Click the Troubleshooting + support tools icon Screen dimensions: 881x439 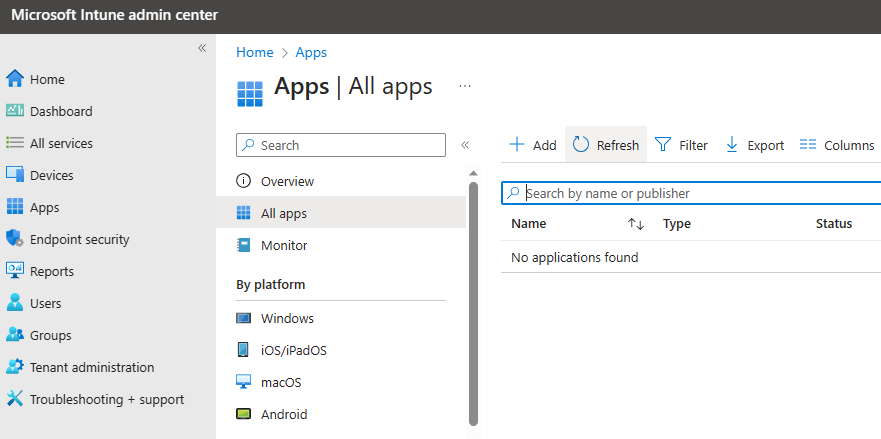(x=14, y=399)
